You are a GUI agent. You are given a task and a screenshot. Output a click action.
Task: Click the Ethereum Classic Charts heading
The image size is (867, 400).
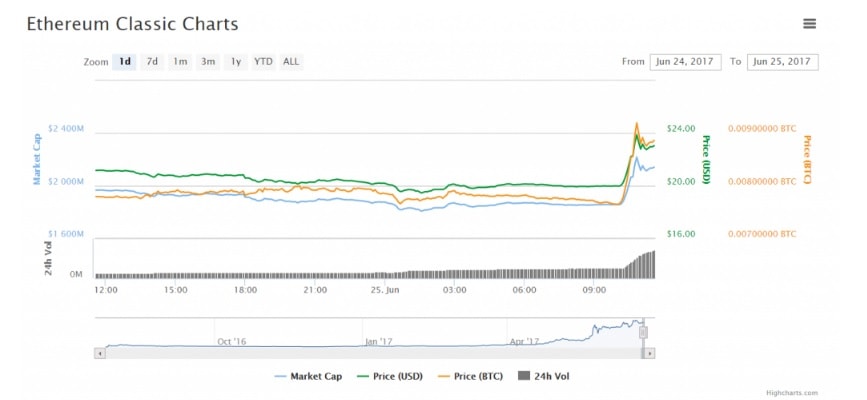point(133,23)
